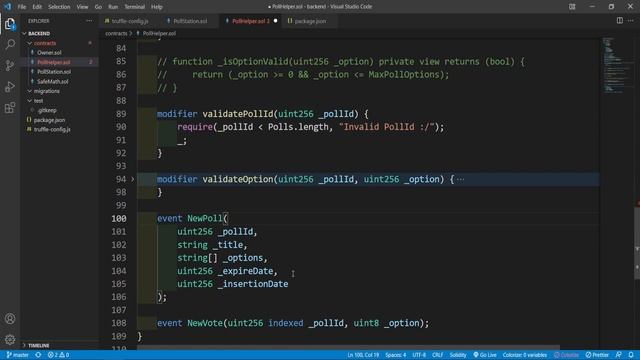Place cursor on line number 100
Screen dimensions: 640x360
(119, 218)
